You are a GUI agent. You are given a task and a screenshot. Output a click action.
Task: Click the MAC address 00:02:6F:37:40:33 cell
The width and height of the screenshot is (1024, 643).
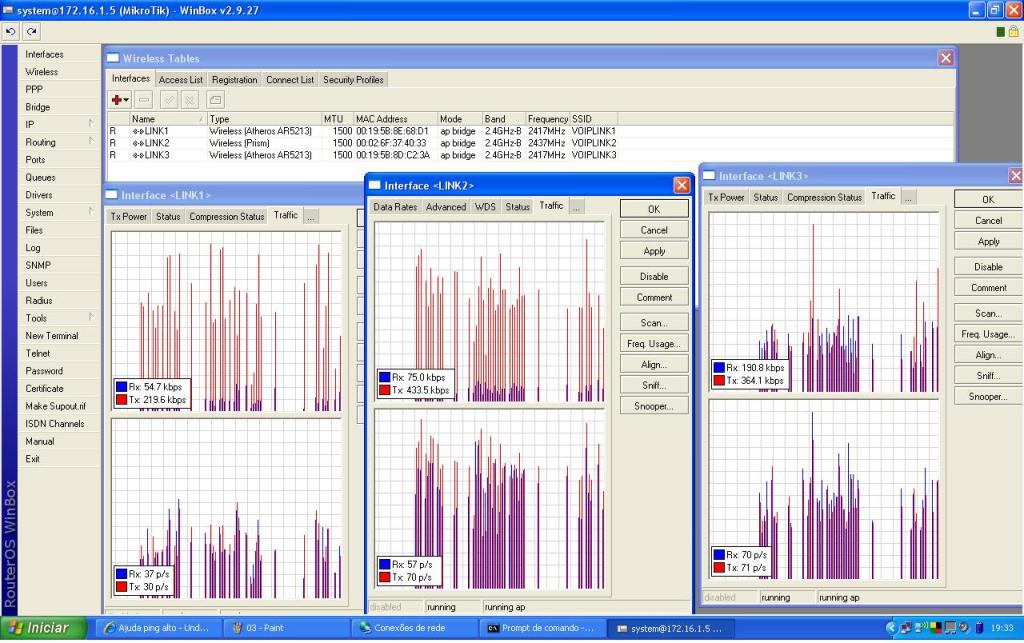coord(391,143)
